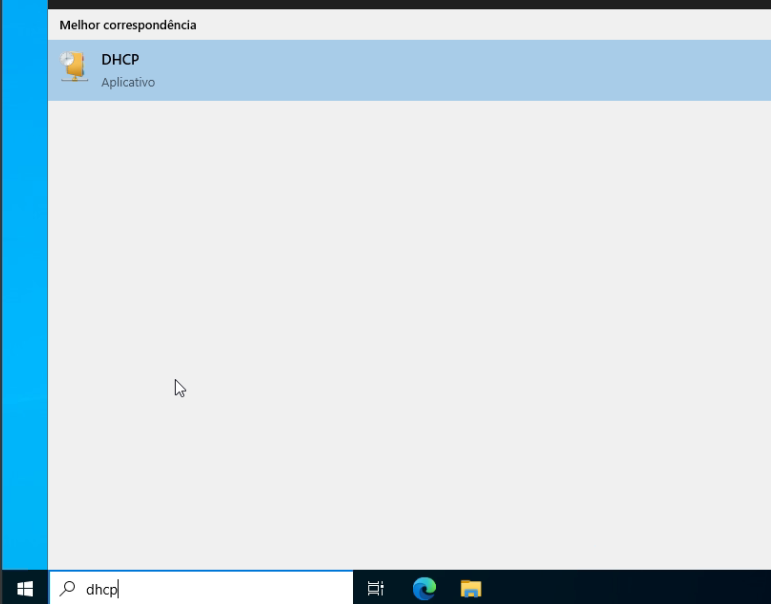This screenshot has height=604, width=771.
Task: Open File Explorer from the taskbar
Action: coord(471,589)
